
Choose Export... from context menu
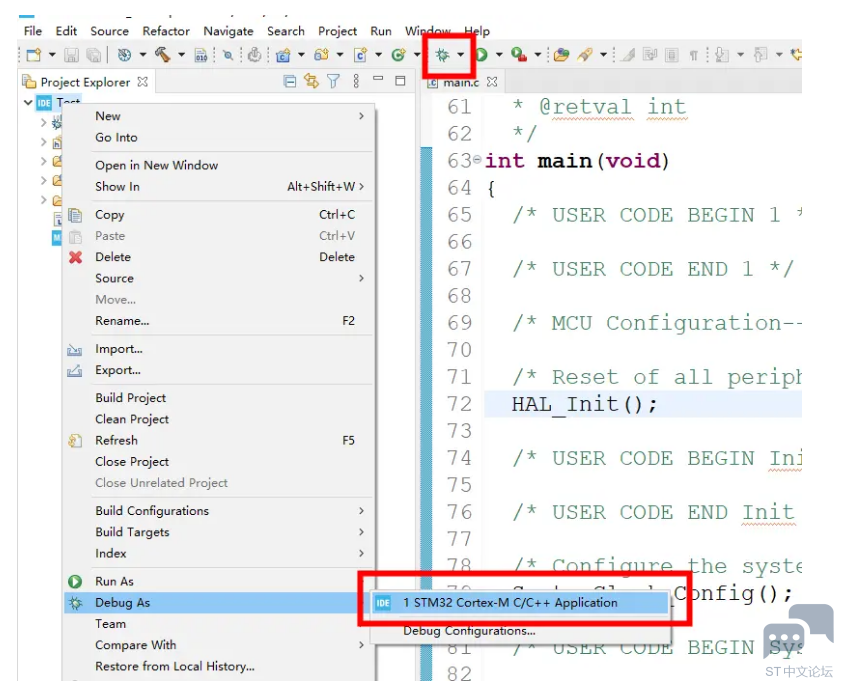[x=217, y=370]
